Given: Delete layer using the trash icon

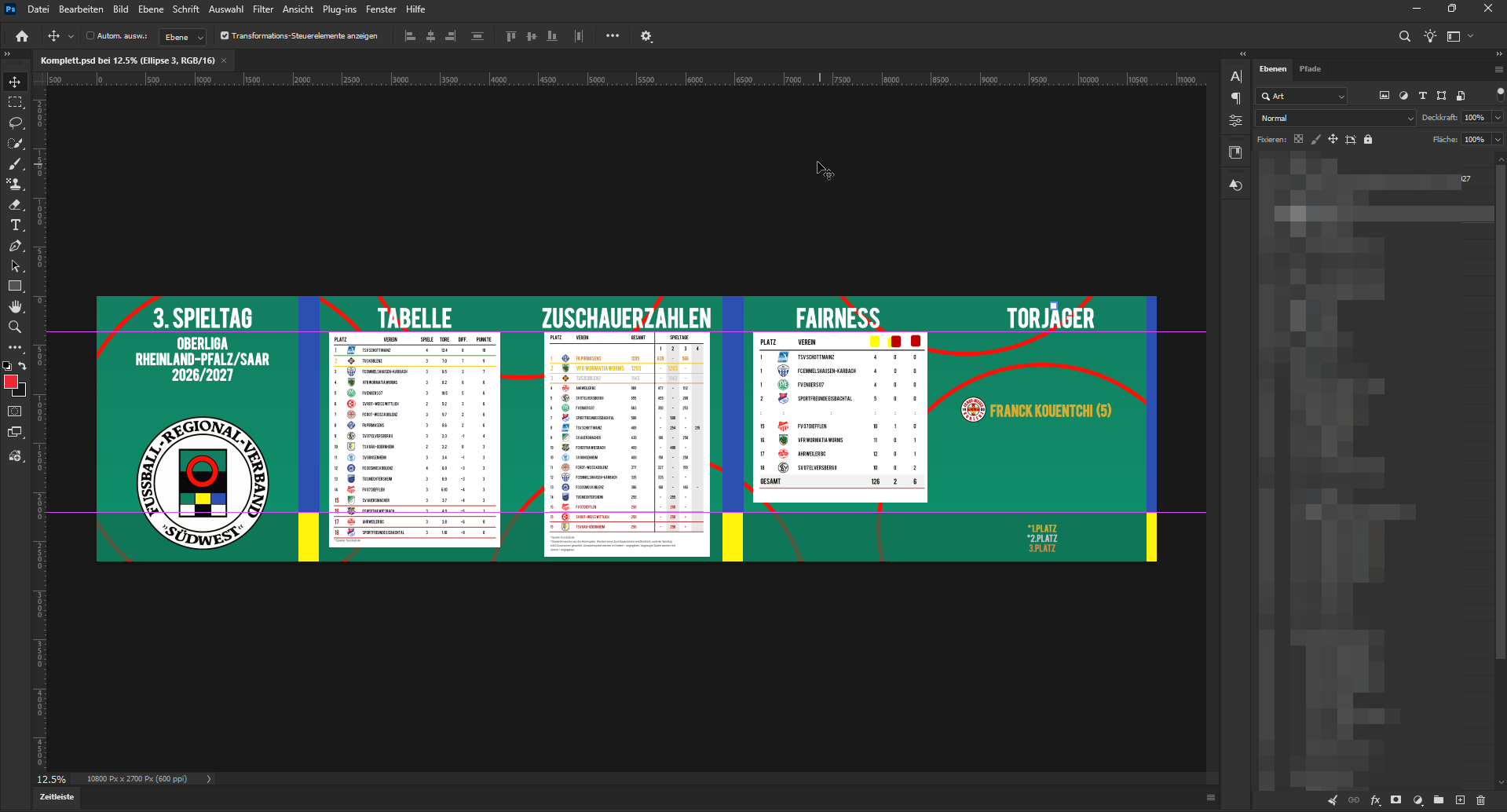Looking at the screenshot, I should pos(1481,800).
